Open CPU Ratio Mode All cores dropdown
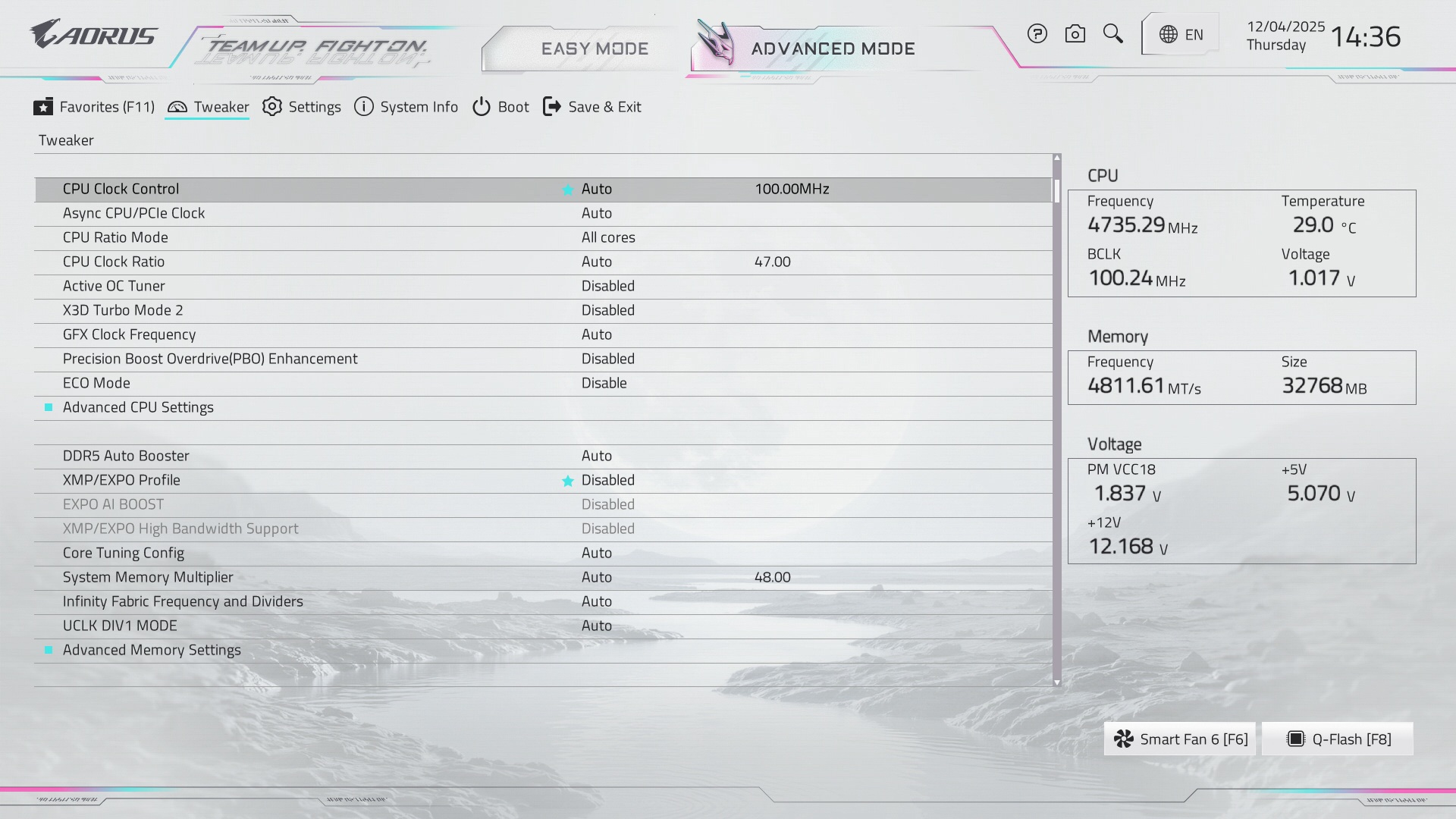Viewport: 1456px width, 819px height. pyautogui.click(x=607, y=237)
